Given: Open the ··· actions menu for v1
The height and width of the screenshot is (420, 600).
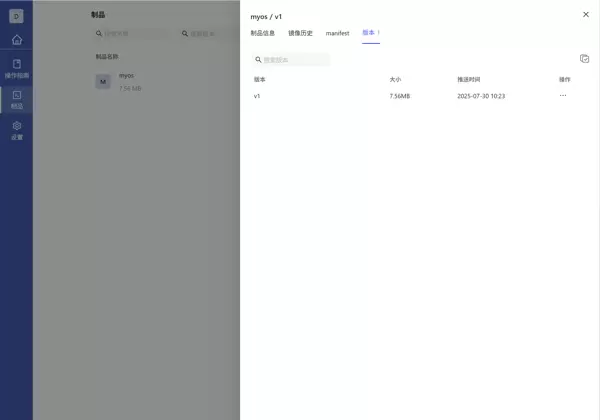Looking at the screenshot, I should point(563,96).
